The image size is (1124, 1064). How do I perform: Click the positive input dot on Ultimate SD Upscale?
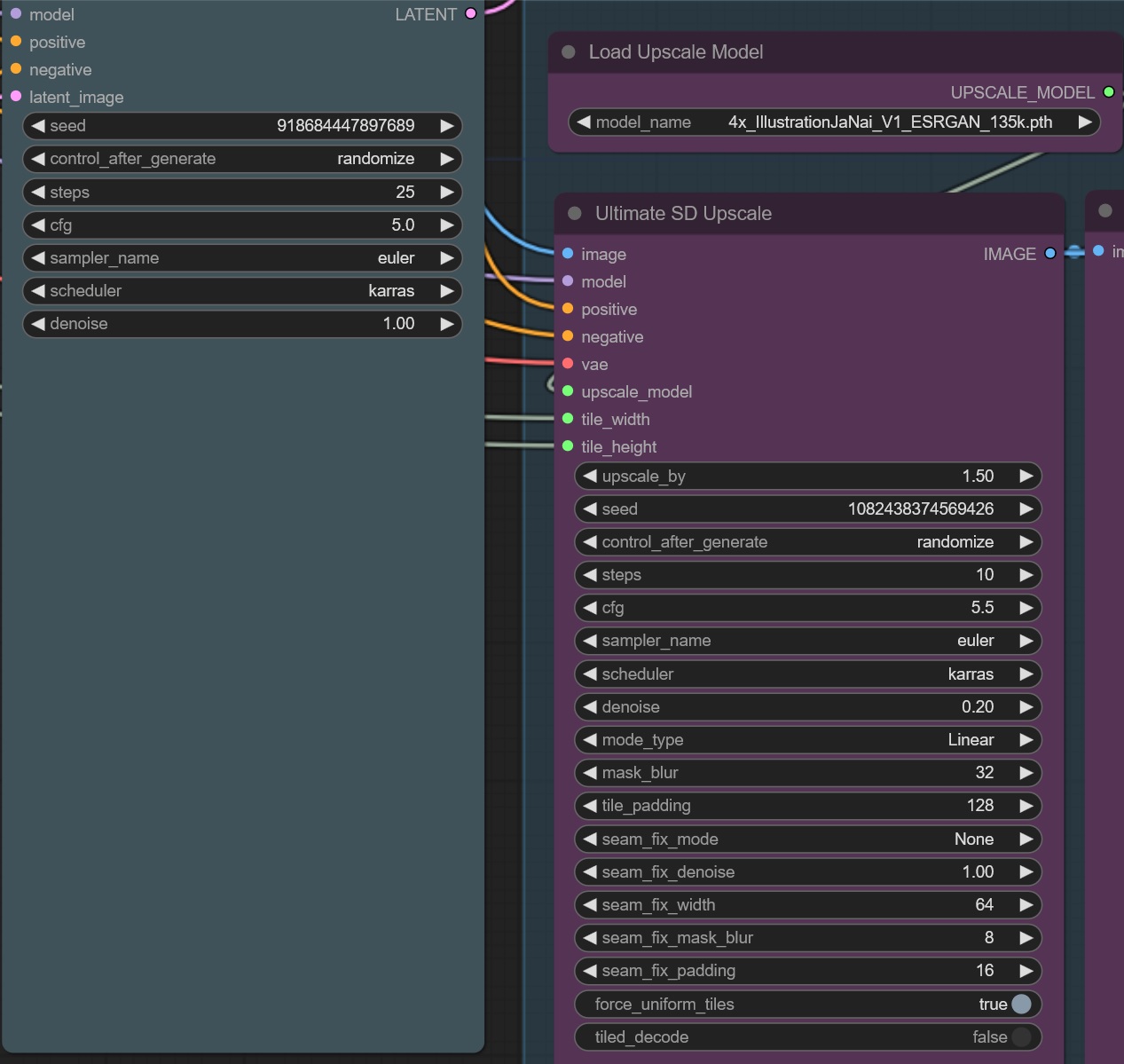point(568,308)
